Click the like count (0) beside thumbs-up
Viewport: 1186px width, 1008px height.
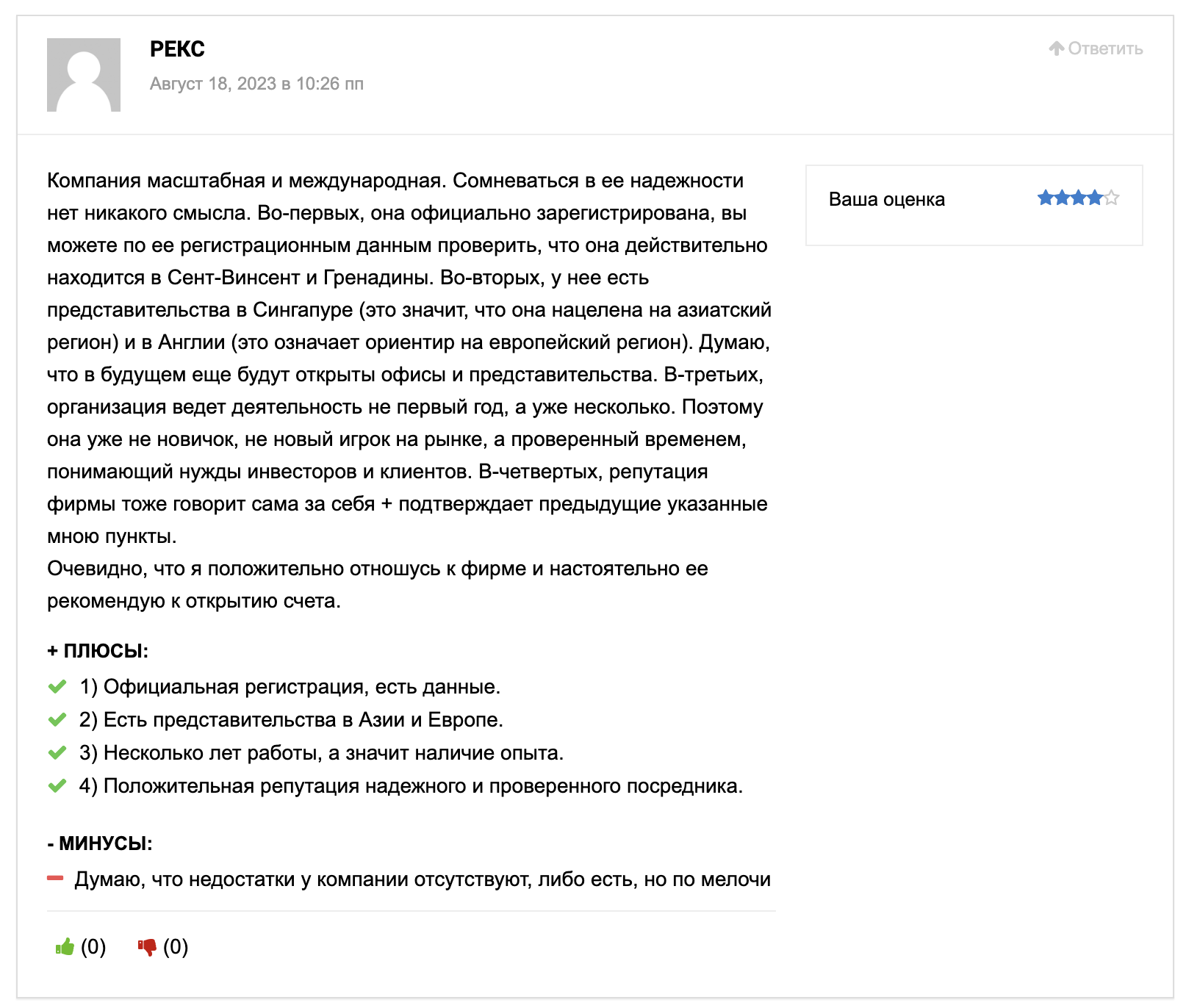[x=93, y=947]
